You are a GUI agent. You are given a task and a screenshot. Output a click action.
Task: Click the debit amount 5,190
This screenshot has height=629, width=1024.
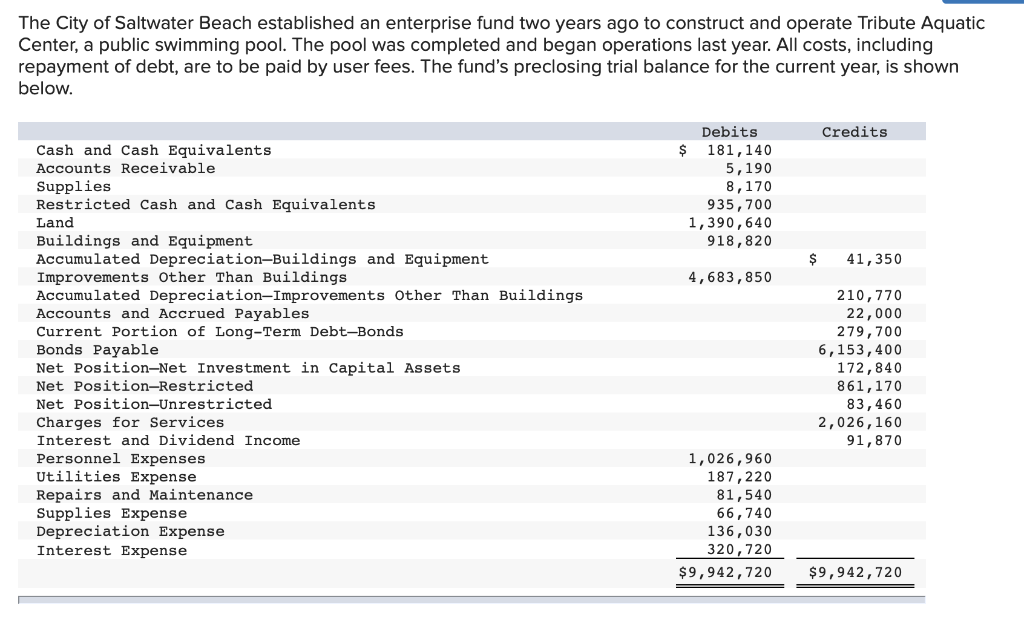(x=748, y=169)
